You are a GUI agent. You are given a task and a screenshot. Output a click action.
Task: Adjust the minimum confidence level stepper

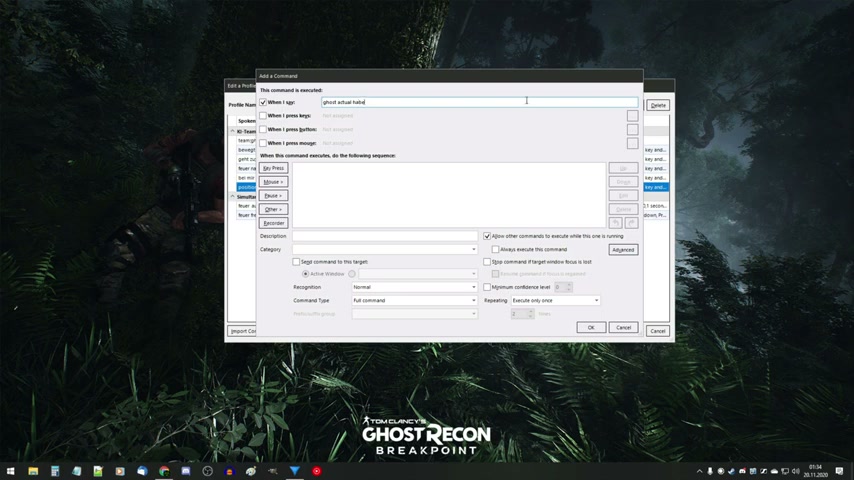coord(569,287)
